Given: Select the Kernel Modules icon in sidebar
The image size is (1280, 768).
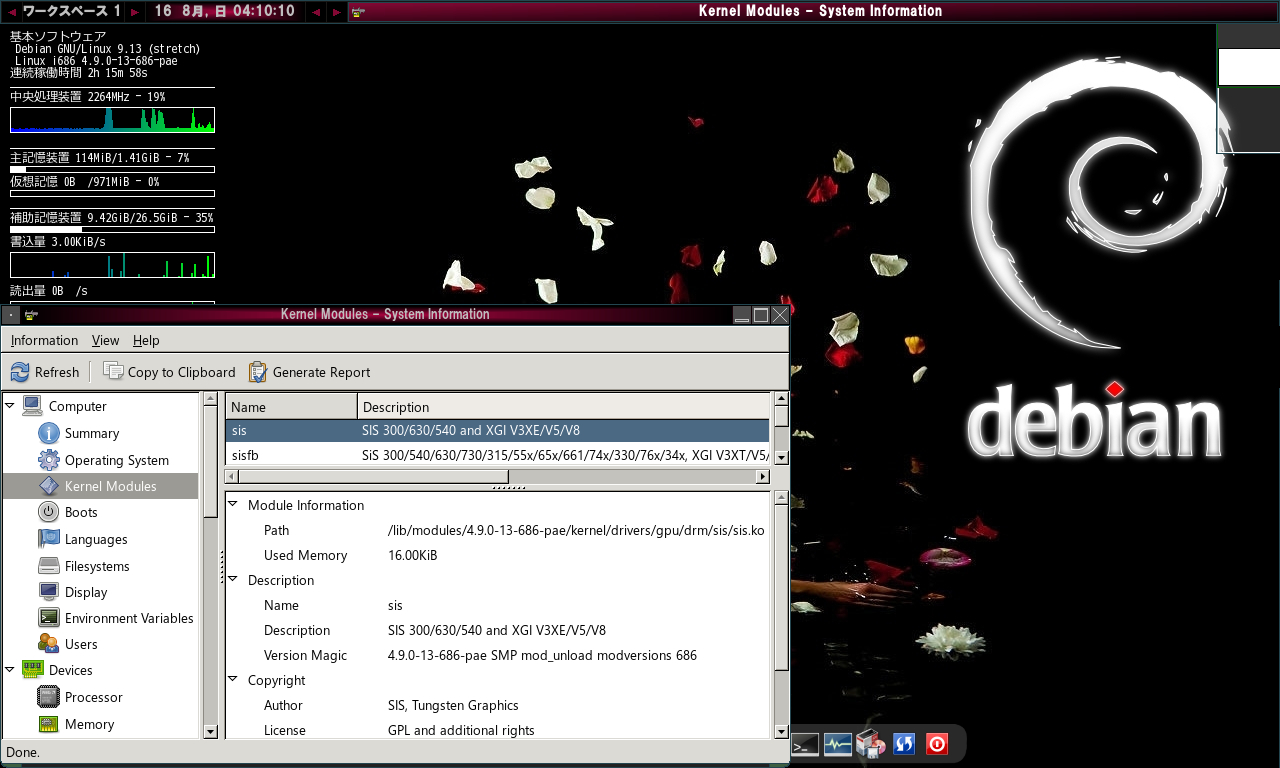Looking at the screenshot, I should pyautogui.click(x=49, y=486).
